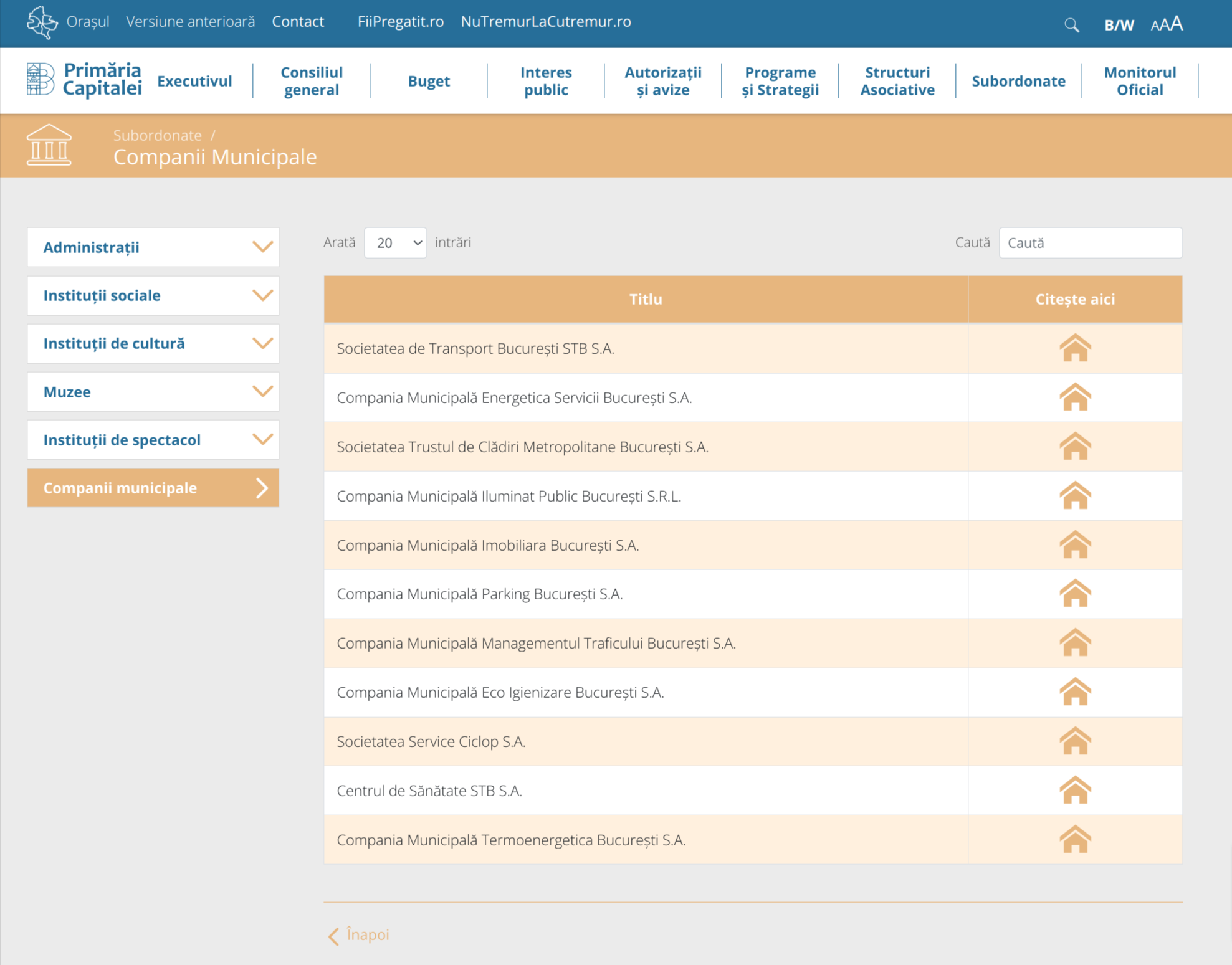Screen dimensions: 1232x965
Task: Open the entries count dropdown showing 20
Action: coord(395,243)
